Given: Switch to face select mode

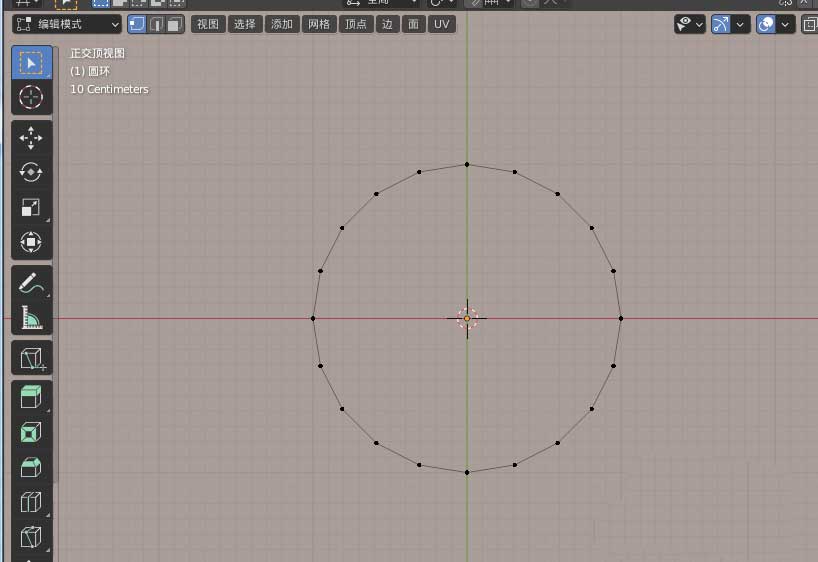Looking at the screenshot, I should [x=174, y=24].
